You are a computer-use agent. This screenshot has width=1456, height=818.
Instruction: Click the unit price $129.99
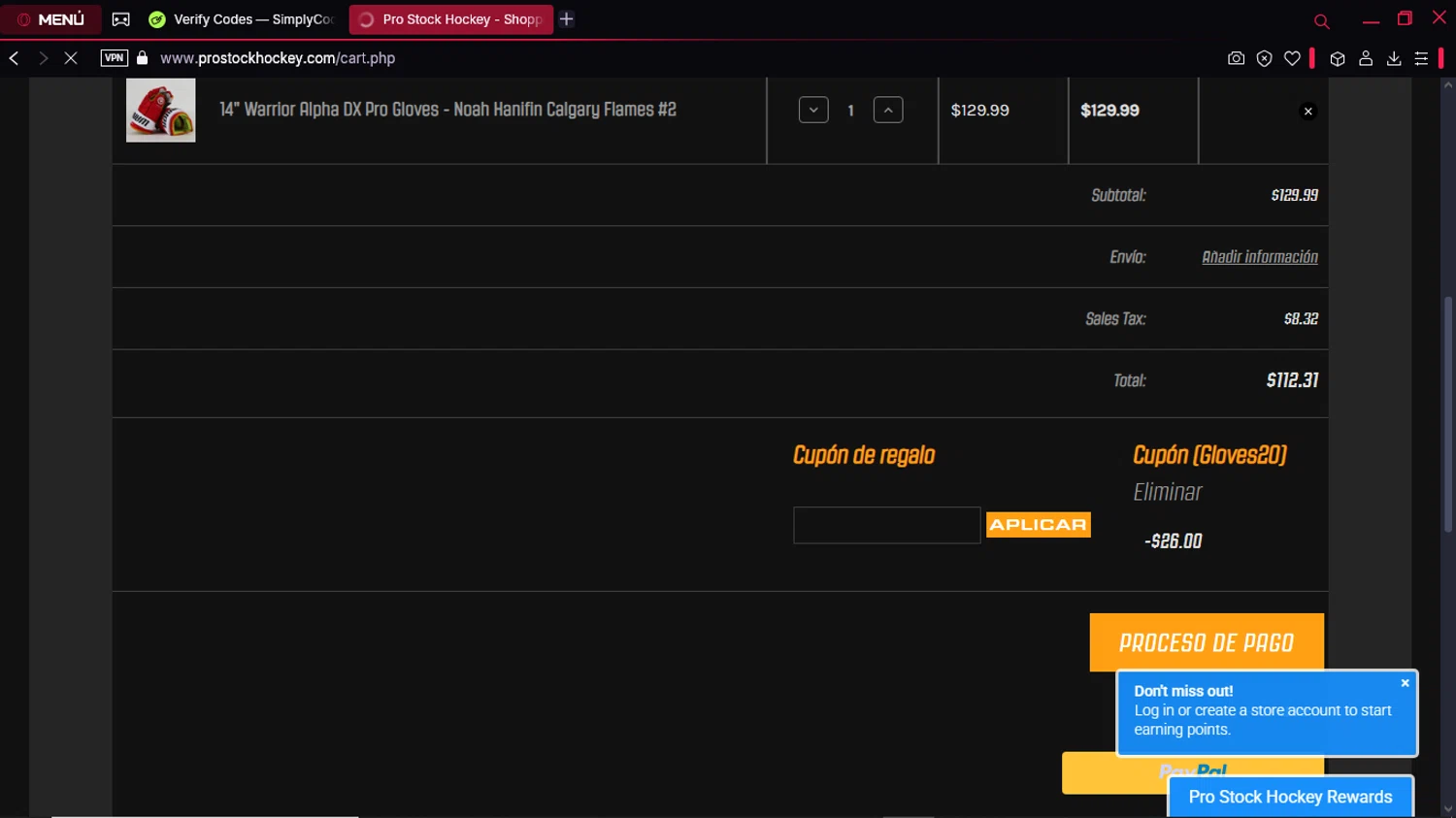[980, 111]
